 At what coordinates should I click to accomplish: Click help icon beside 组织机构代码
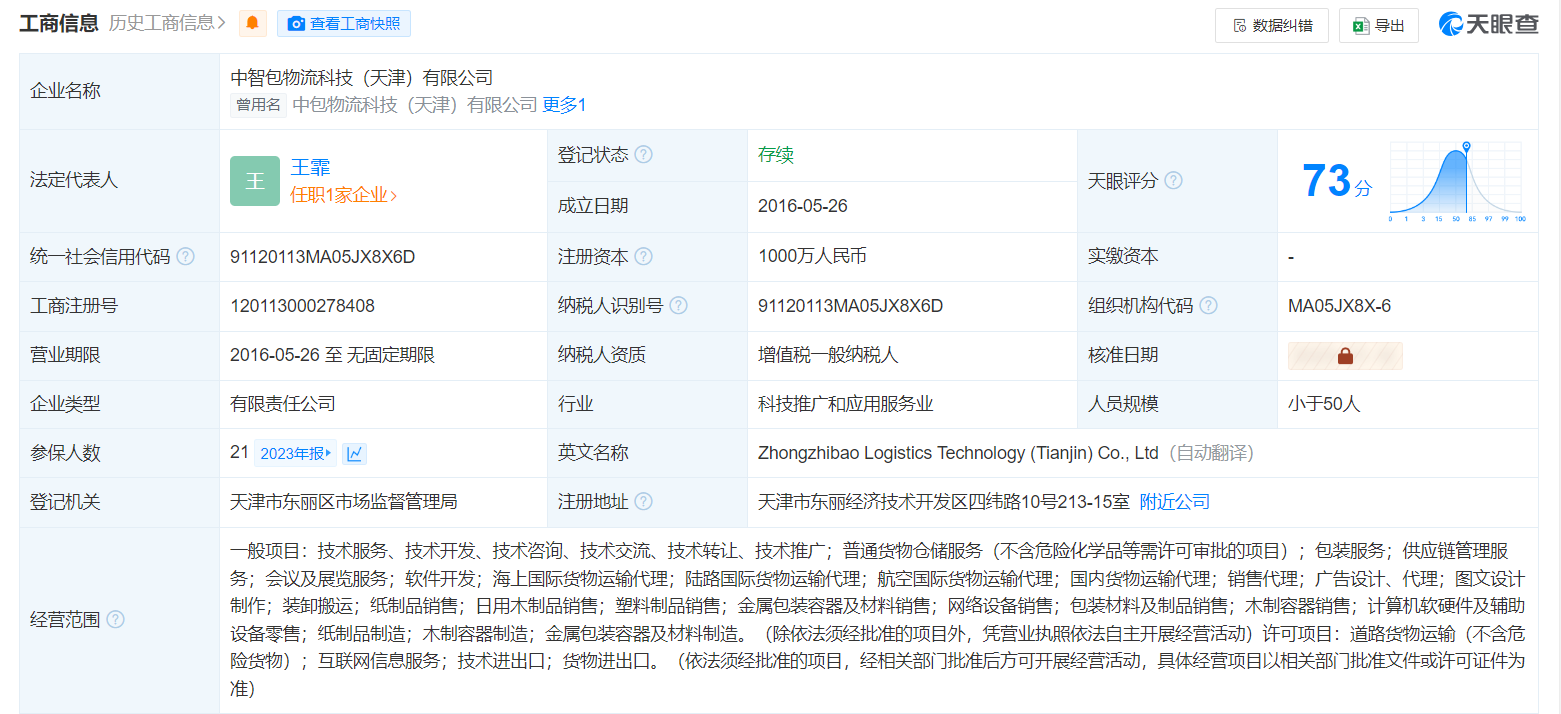pyautogui.click(x=1209, y=306)
